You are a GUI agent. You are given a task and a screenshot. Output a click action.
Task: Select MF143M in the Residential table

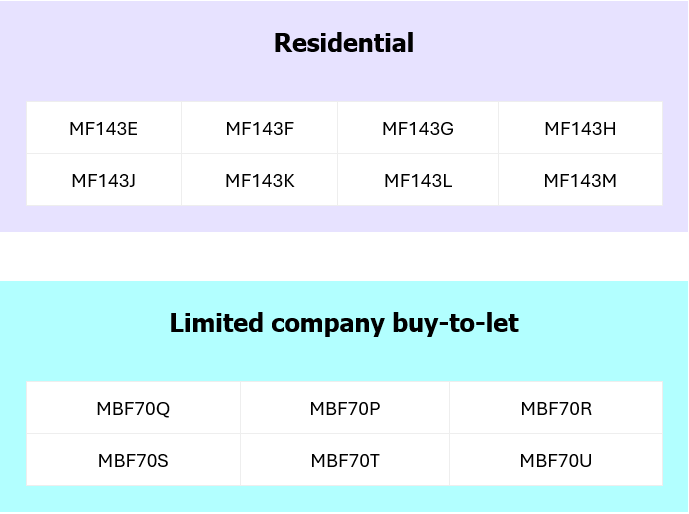pyautogui.click(x=580, y=180)
